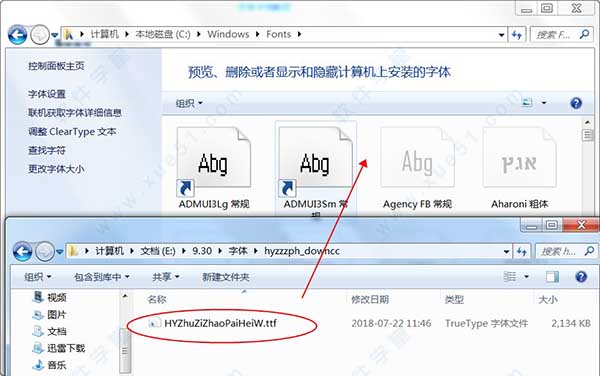The image size is (600, 376).
Task: Select the ADMUI3Sm 常规 font
Action: (316, 169)
